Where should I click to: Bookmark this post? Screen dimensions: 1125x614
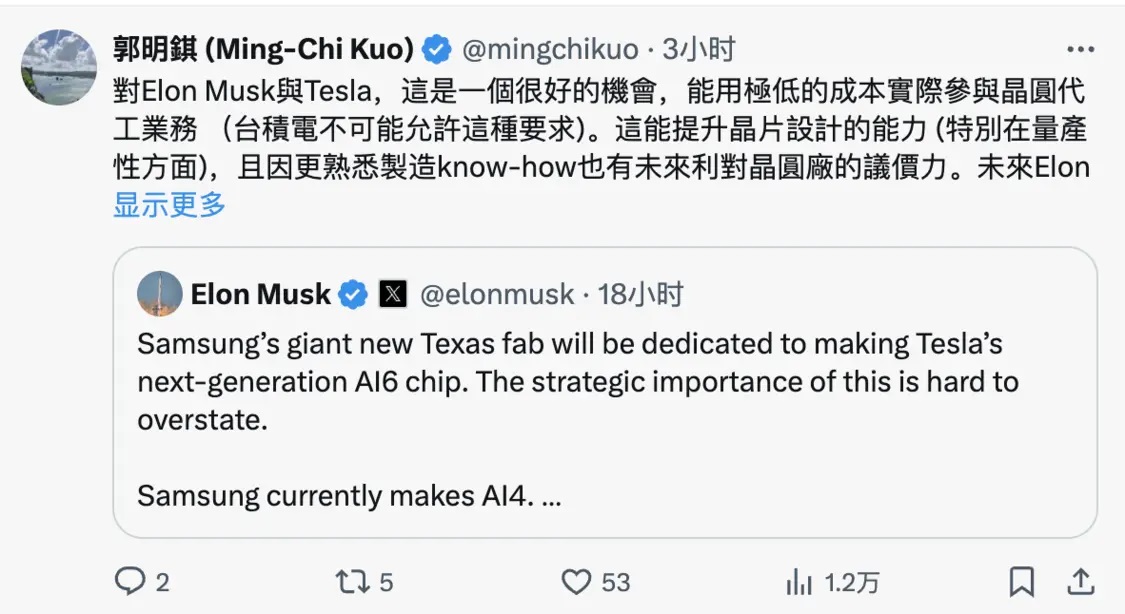(1022, 582)
